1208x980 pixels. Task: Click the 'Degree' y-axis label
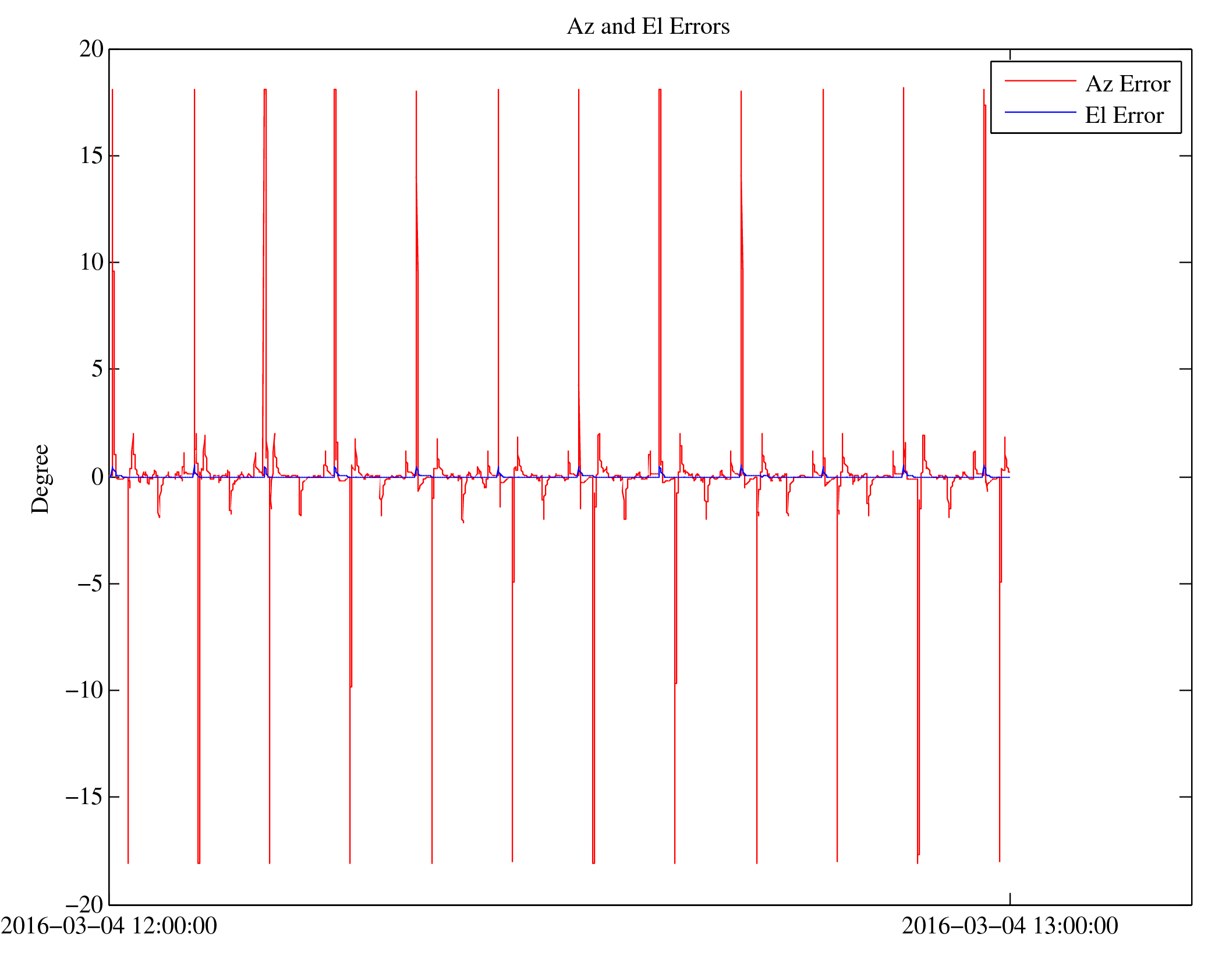coord(41,479)
